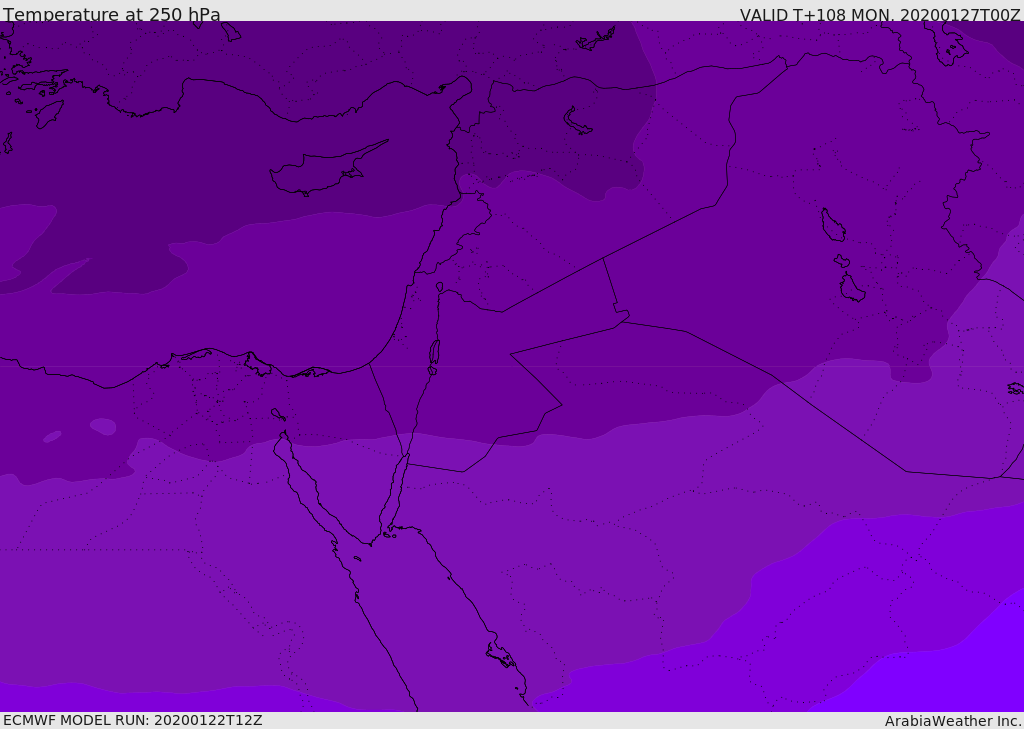Click the Dead Sea outline on the map
1024x729 pixels.
434,353
